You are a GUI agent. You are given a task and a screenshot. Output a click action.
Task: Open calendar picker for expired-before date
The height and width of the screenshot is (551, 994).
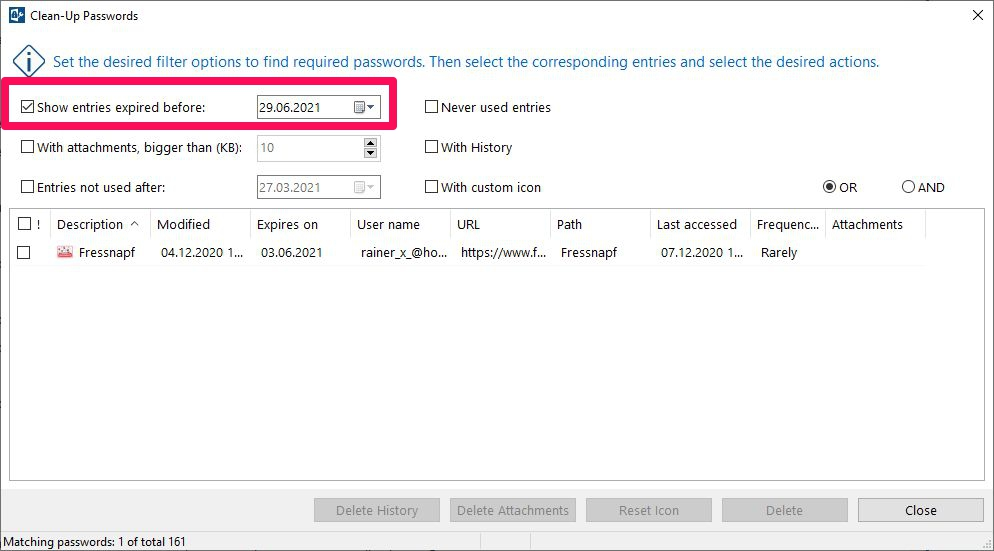click(x=364, y=107)
